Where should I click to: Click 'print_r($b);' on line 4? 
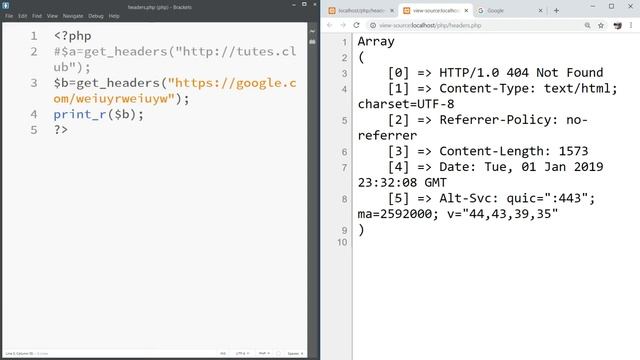99,115
